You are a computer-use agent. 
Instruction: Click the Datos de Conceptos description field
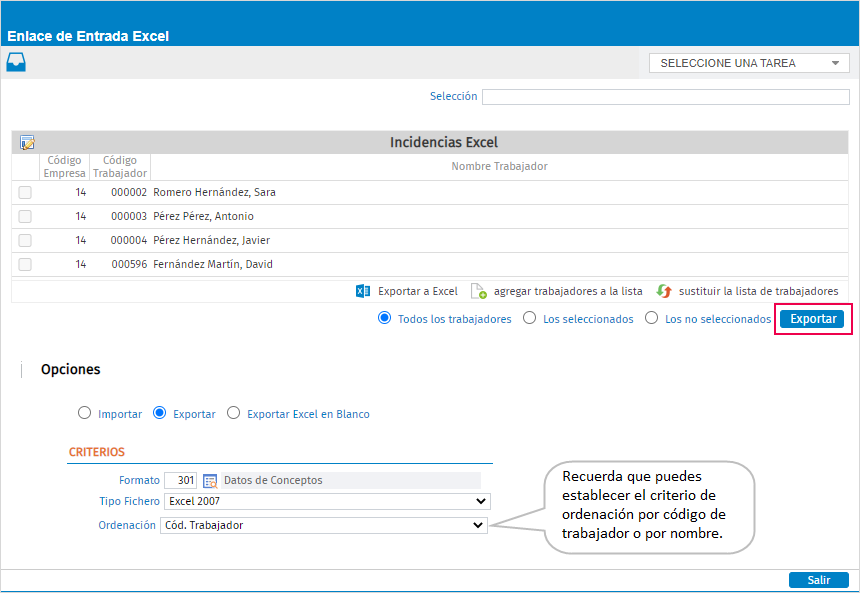coord(350,481)
